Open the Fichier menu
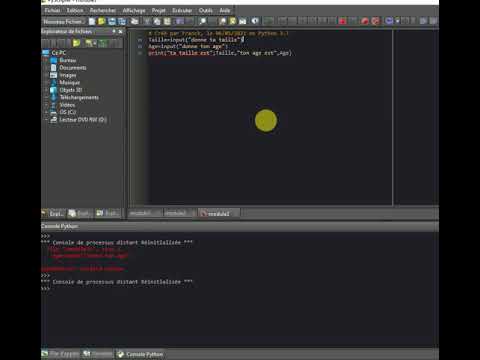The image size is (480, 360). click(x=52, y=10)
